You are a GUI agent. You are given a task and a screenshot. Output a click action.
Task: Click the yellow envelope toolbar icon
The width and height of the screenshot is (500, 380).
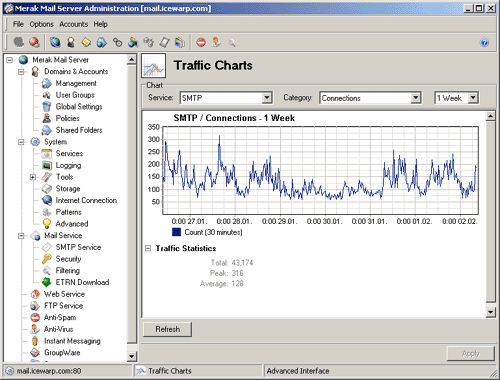point(86,42)
